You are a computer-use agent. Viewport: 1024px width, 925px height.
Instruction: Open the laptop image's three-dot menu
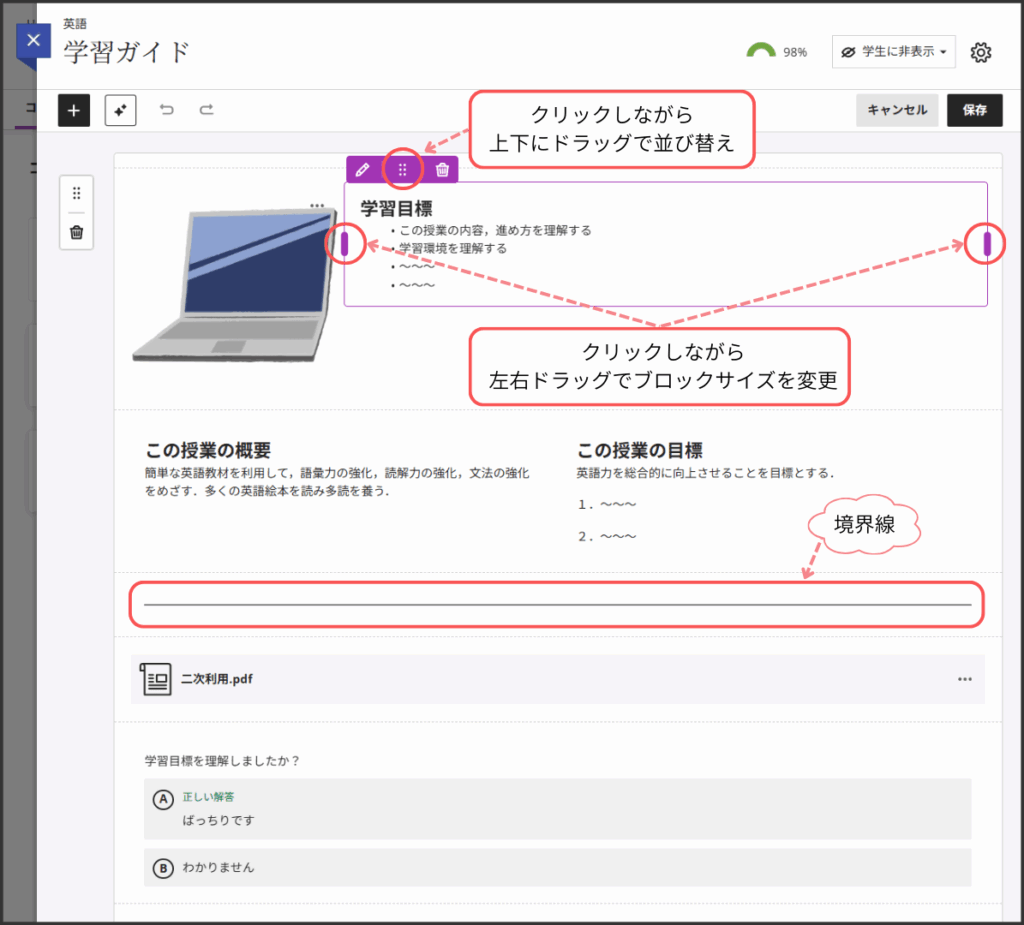pos(317,206)
